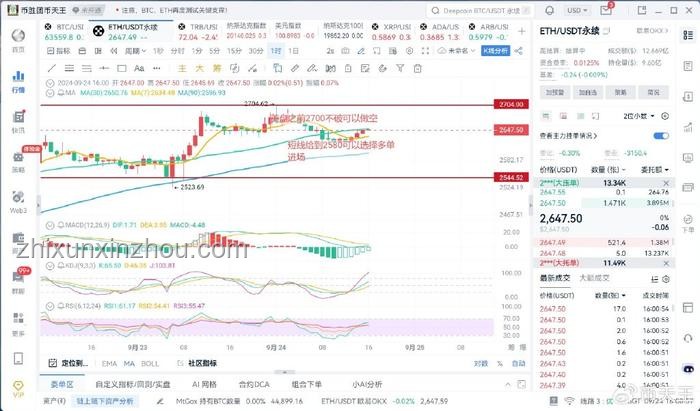
Task: Select the 15分 timeframe
Action: pyautogui.click(x=234, y=51)
